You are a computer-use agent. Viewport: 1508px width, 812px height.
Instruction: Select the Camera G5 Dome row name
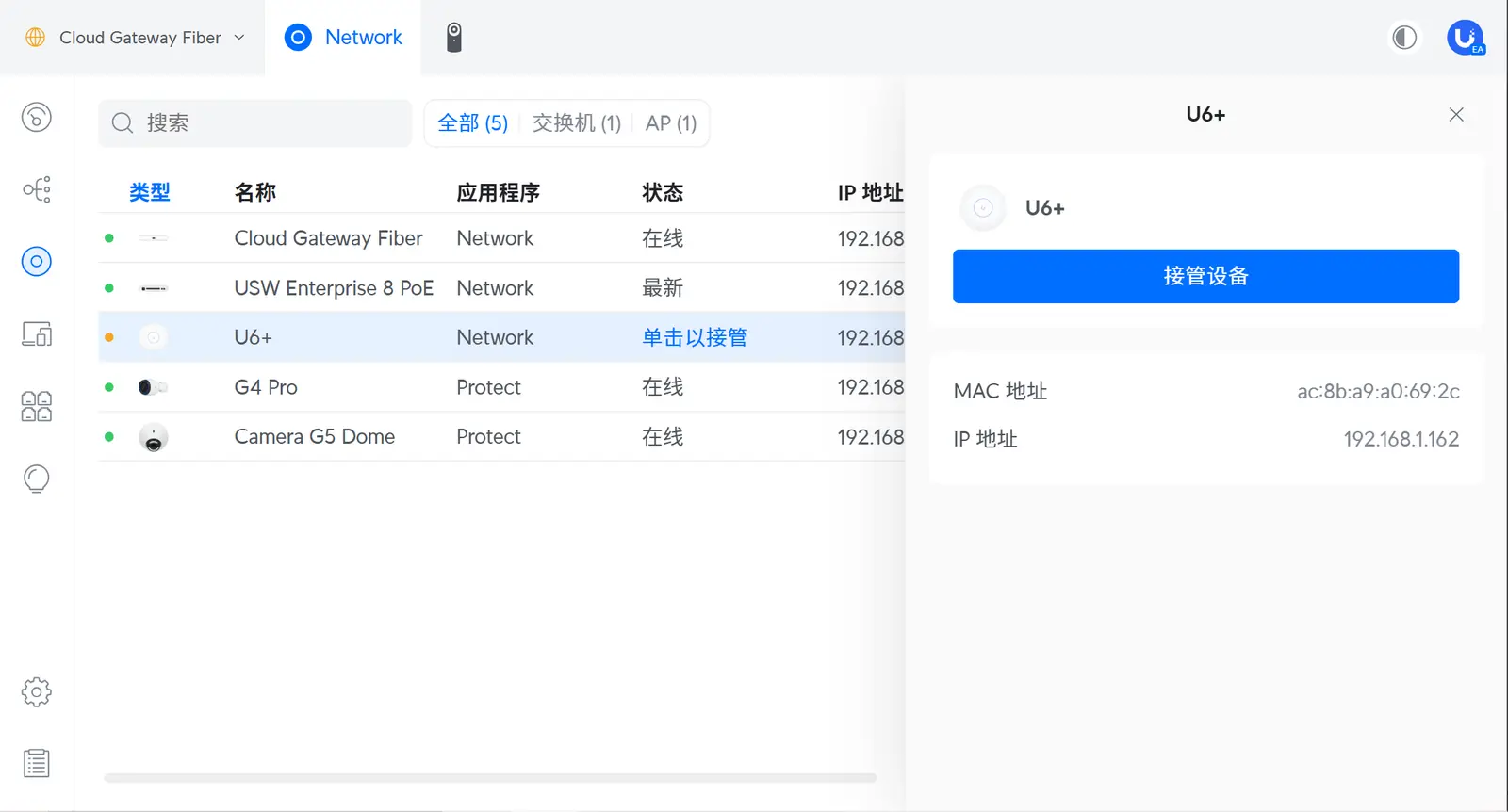pos(315,437)
